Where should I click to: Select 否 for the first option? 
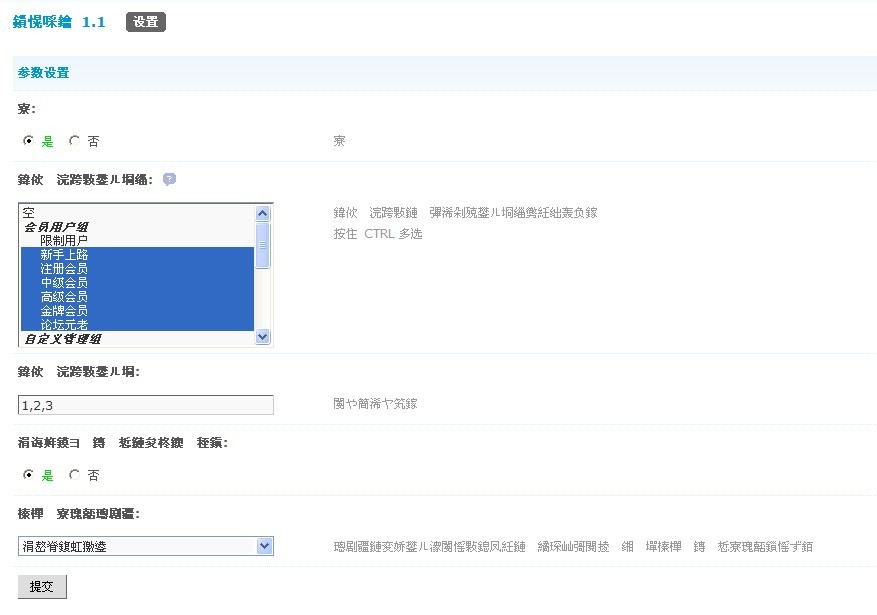tap(74, 140)
